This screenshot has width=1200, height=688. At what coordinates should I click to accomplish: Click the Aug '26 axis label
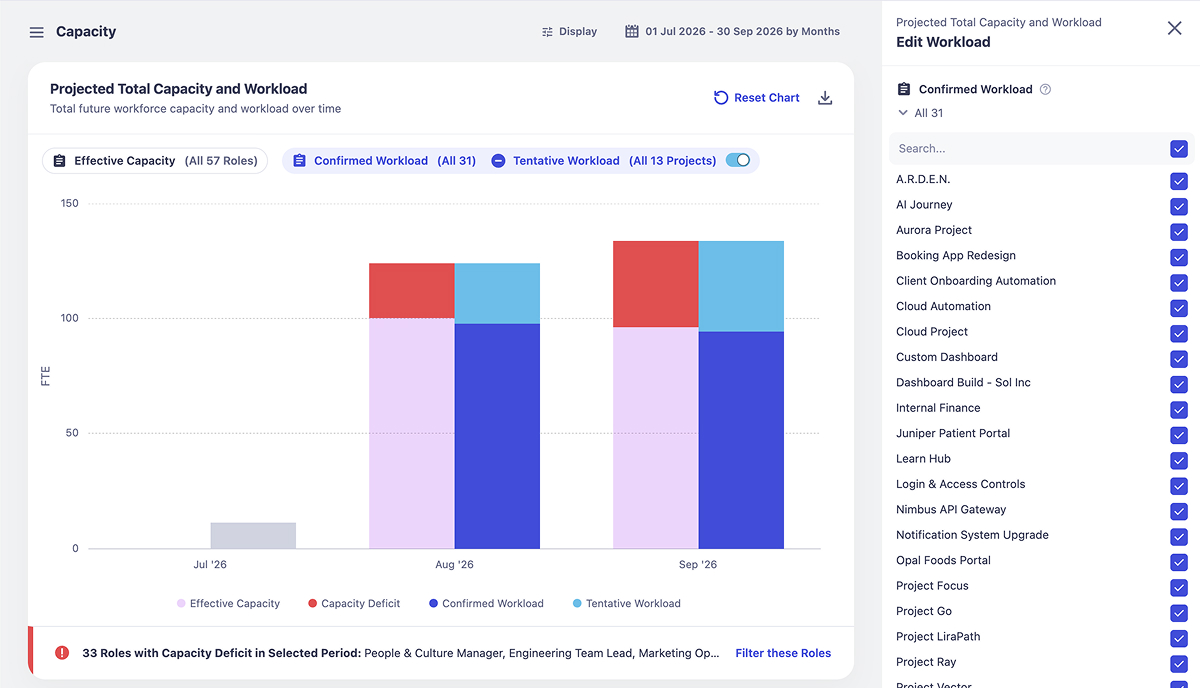pos(455,565)
